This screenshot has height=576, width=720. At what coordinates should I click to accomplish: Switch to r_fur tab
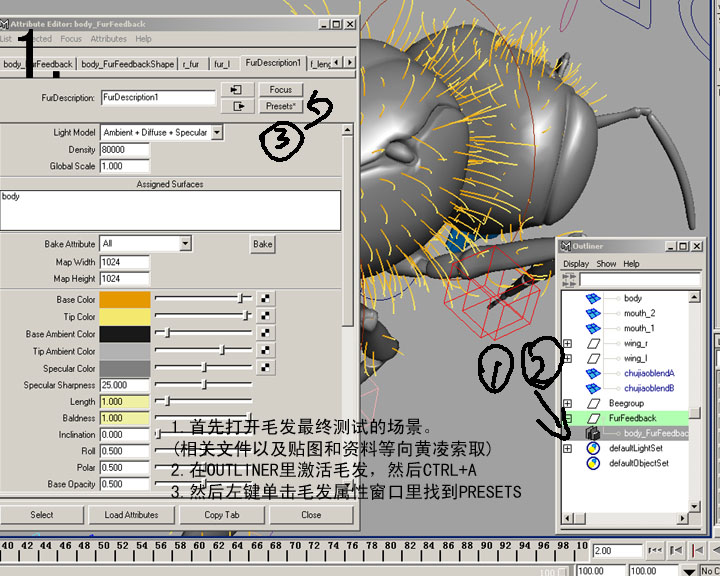click(191, 64)
